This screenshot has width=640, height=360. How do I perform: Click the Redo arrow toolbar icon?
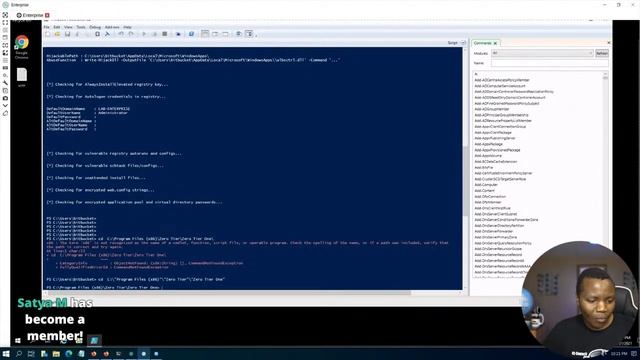tap(131, 34)
